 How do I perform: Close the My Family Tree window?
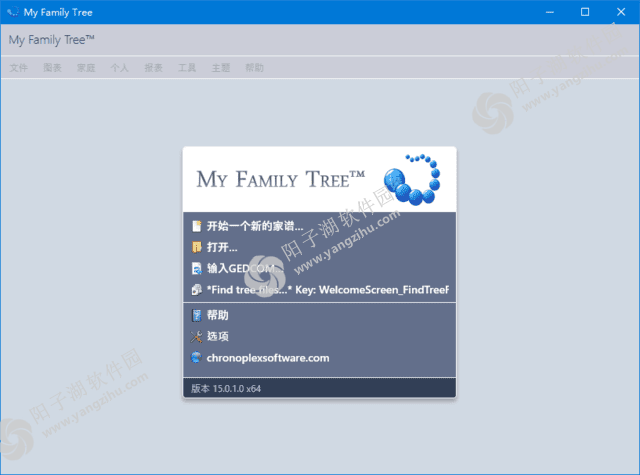click(x=621, y=12)
